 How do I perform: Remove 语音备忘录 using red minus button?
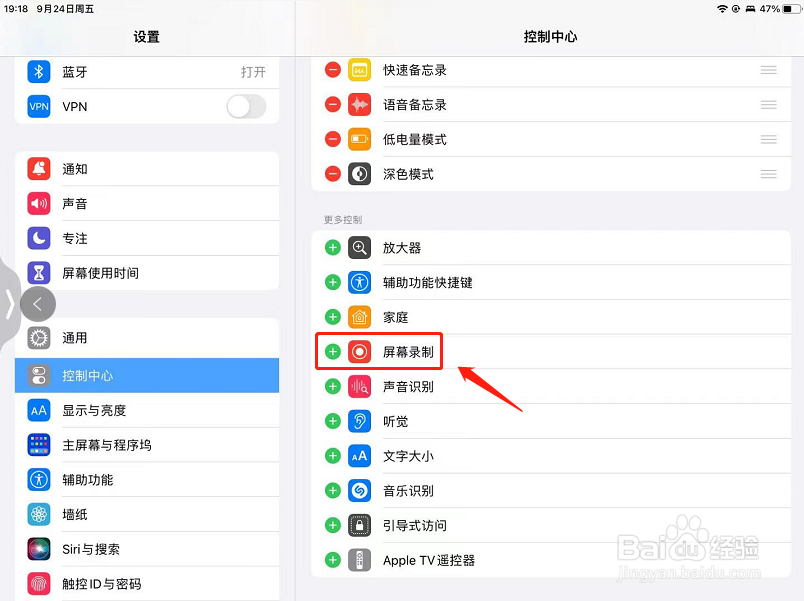click(333, 105)
